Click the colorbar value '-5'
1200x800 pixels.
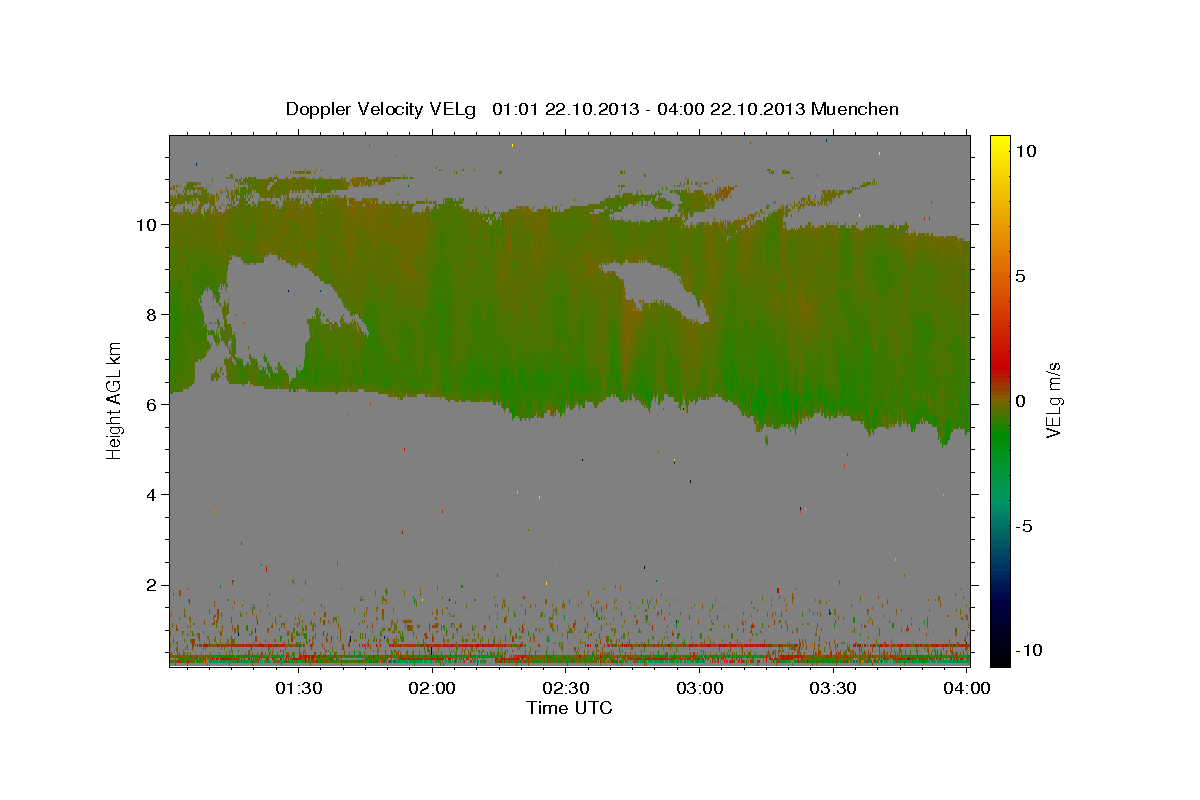1025,526
